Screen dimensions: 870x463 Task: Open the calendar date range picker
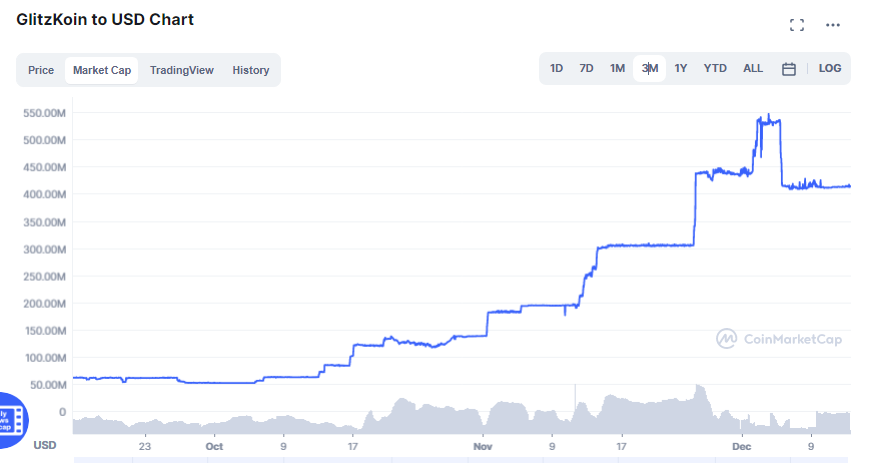[x=788, y=69]
